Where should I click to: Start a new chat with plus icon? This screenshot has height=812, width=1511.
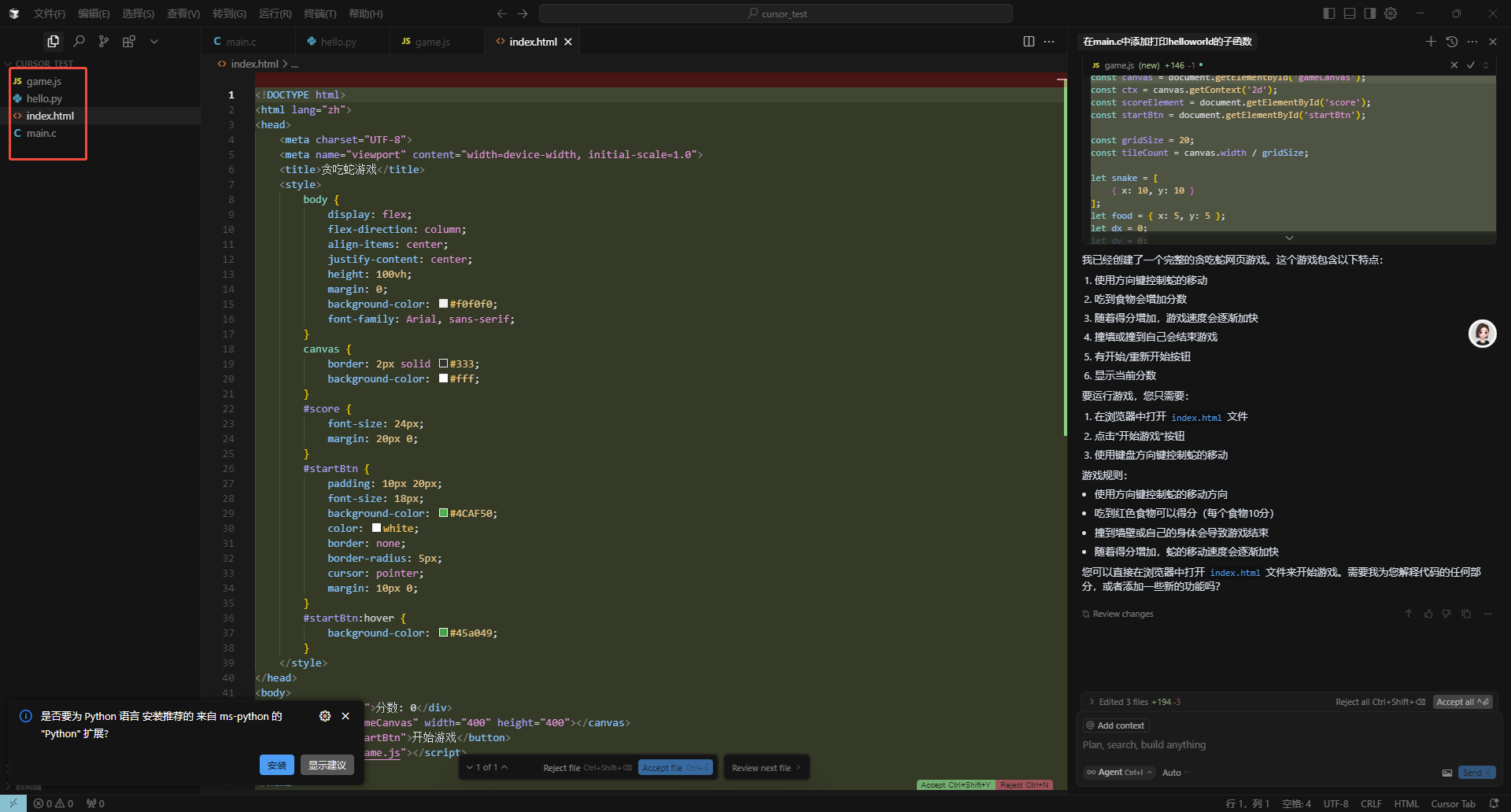(1431, 42)
